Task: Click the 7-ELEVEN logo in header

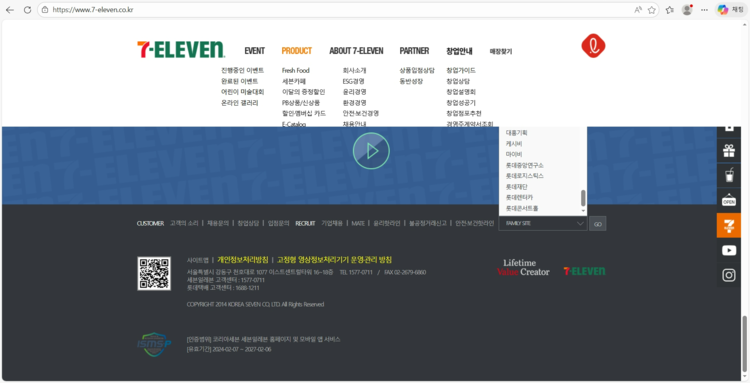Action: click(x=181, y=50)
